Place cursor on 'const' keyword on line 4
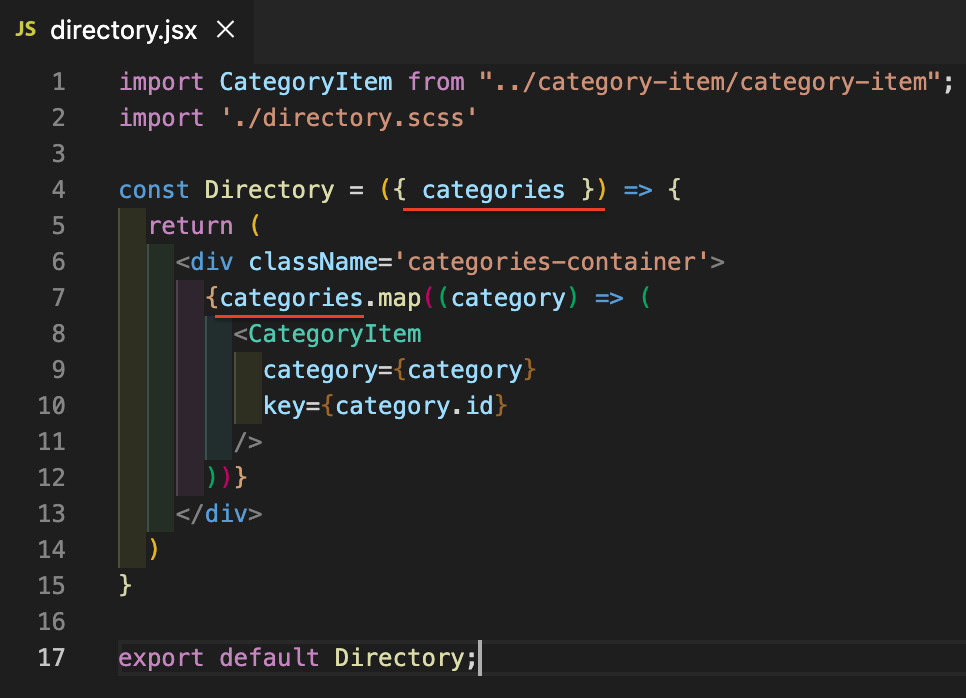Viewport: 966px width, 698px height. pyautogui.click(x=154, y=190)
